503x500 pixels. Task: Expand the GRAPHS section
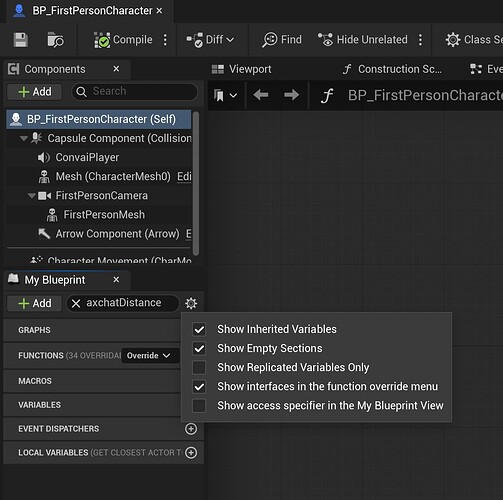tap(92, 330)
